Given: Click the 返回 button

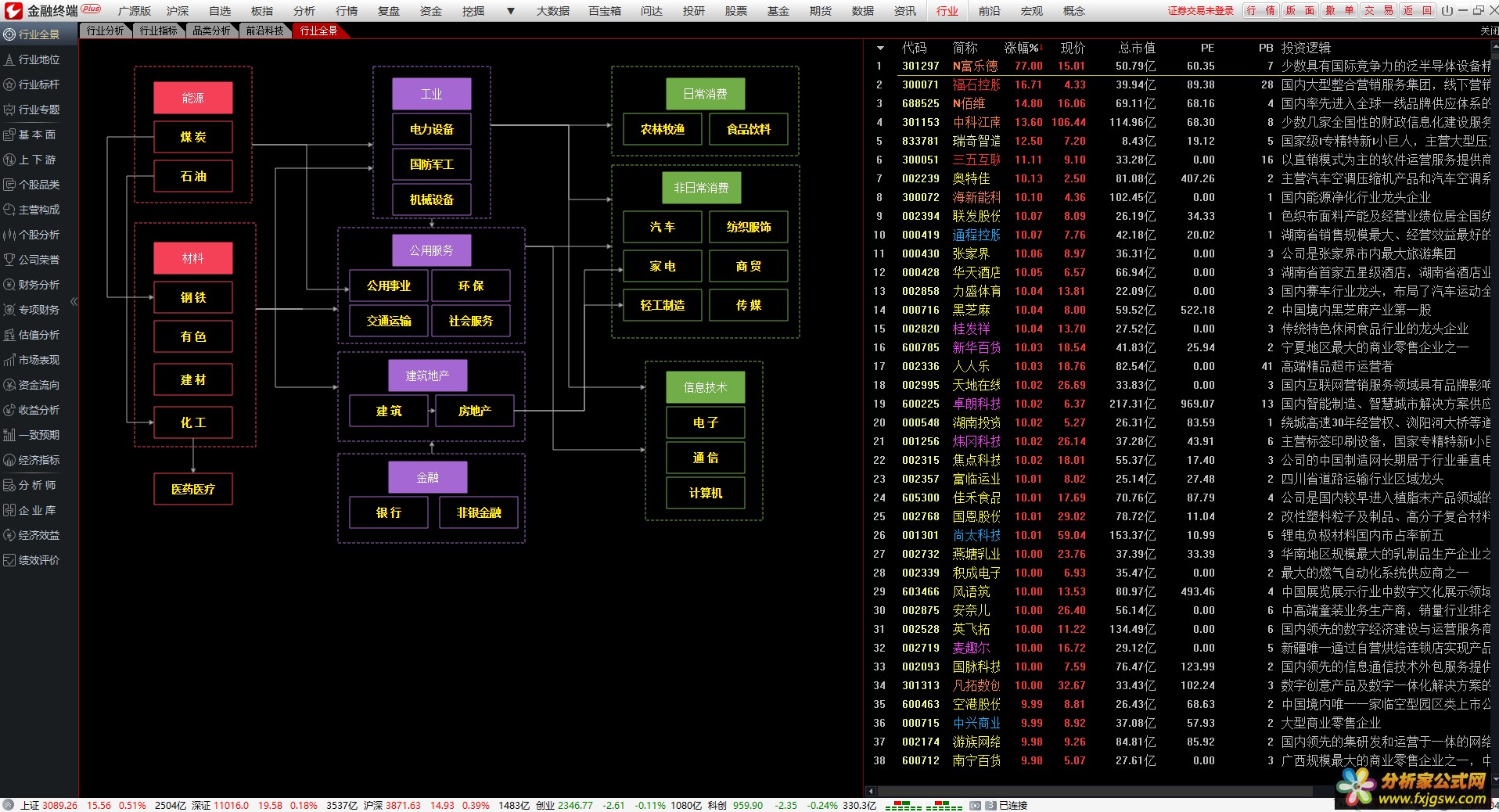Looking at the screenshot, I should [x=1418, y=10].
